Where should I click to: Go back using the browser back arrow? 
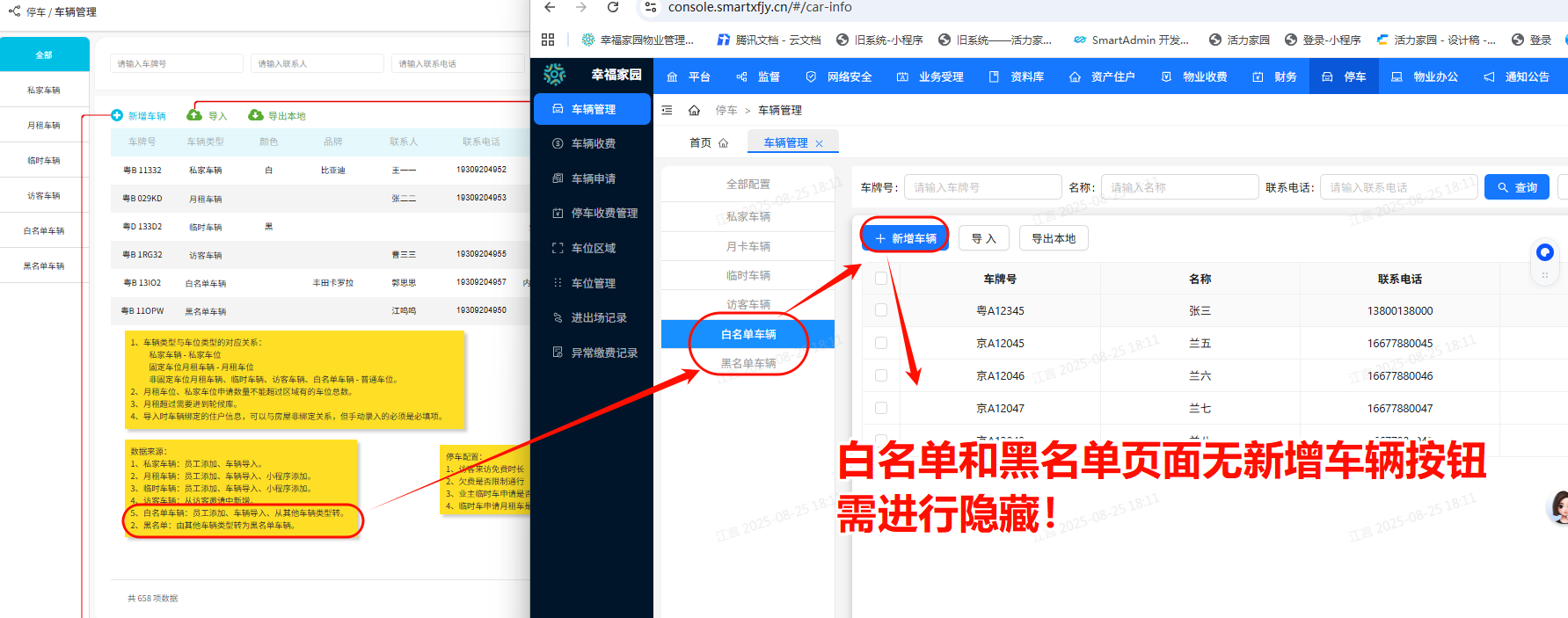click(550, 7)
